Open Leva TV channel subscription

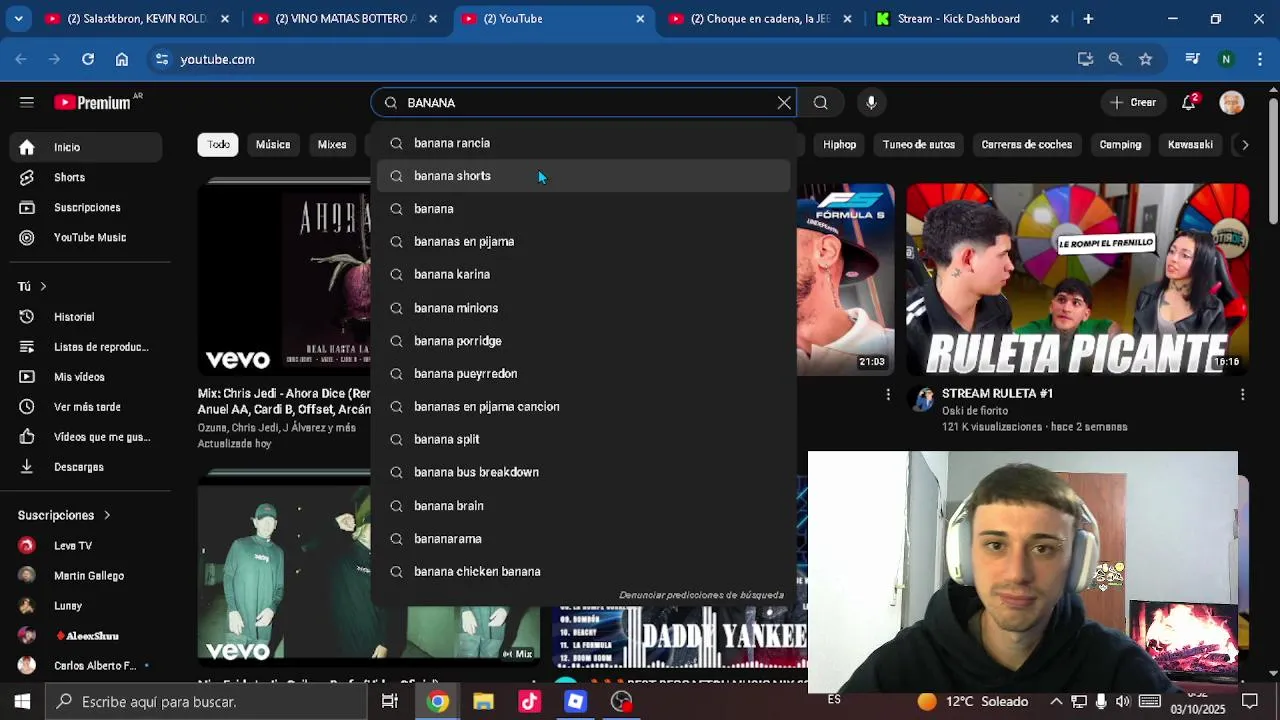[x=87, y=546]
